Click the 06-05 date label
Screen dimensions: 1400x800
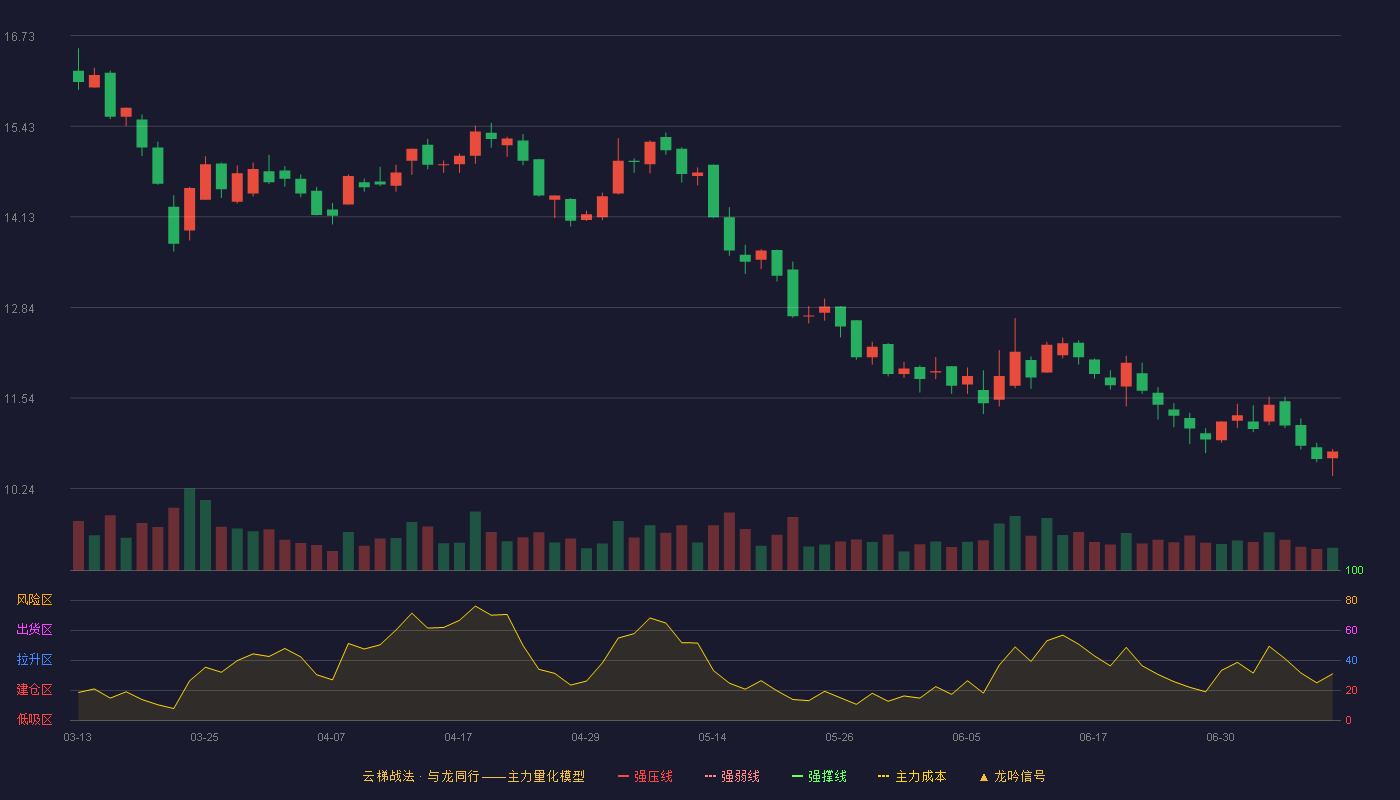point(967,737)
